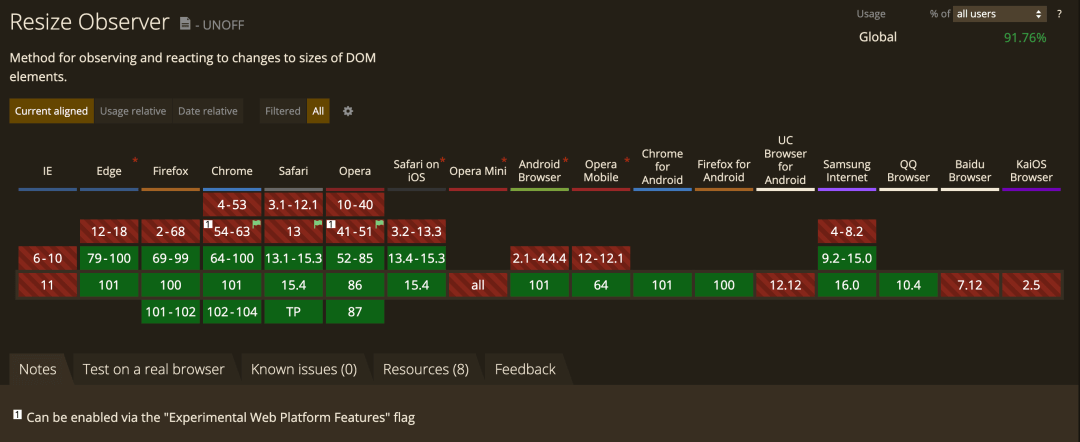Click the IE 6-10 cell

48,258
